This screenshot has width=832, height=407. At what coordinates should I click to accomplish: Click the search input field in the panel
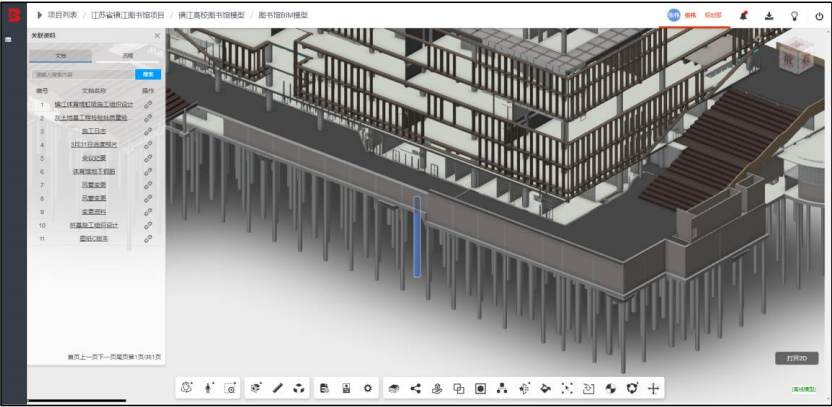[x=82, y=74]
